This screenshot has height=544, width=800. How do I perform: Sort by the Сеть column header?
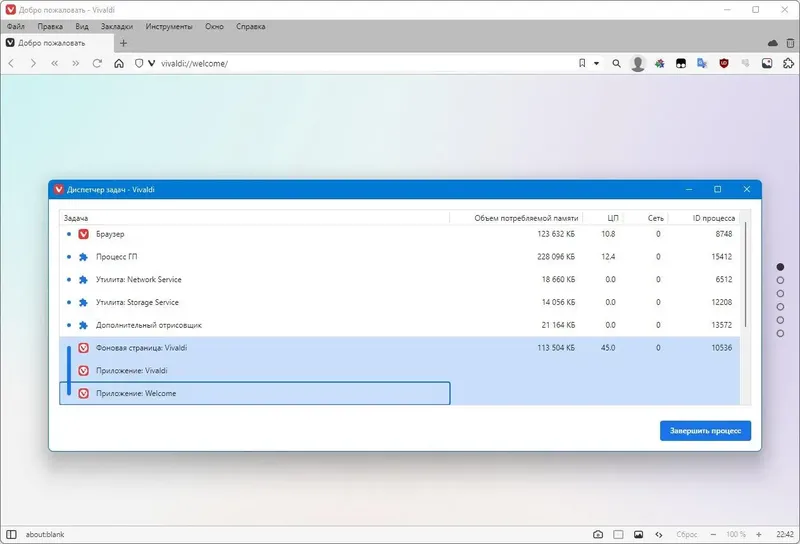[646, 218]
